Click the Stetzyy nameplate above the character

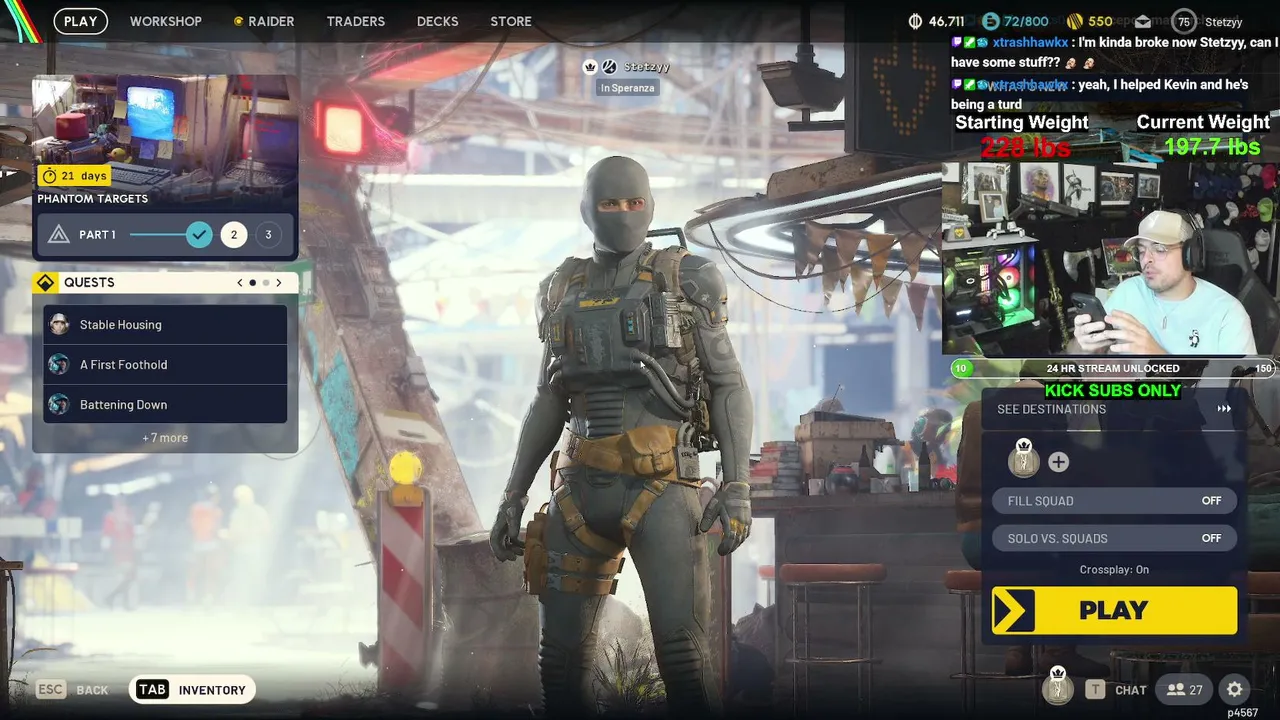point(647,67)
